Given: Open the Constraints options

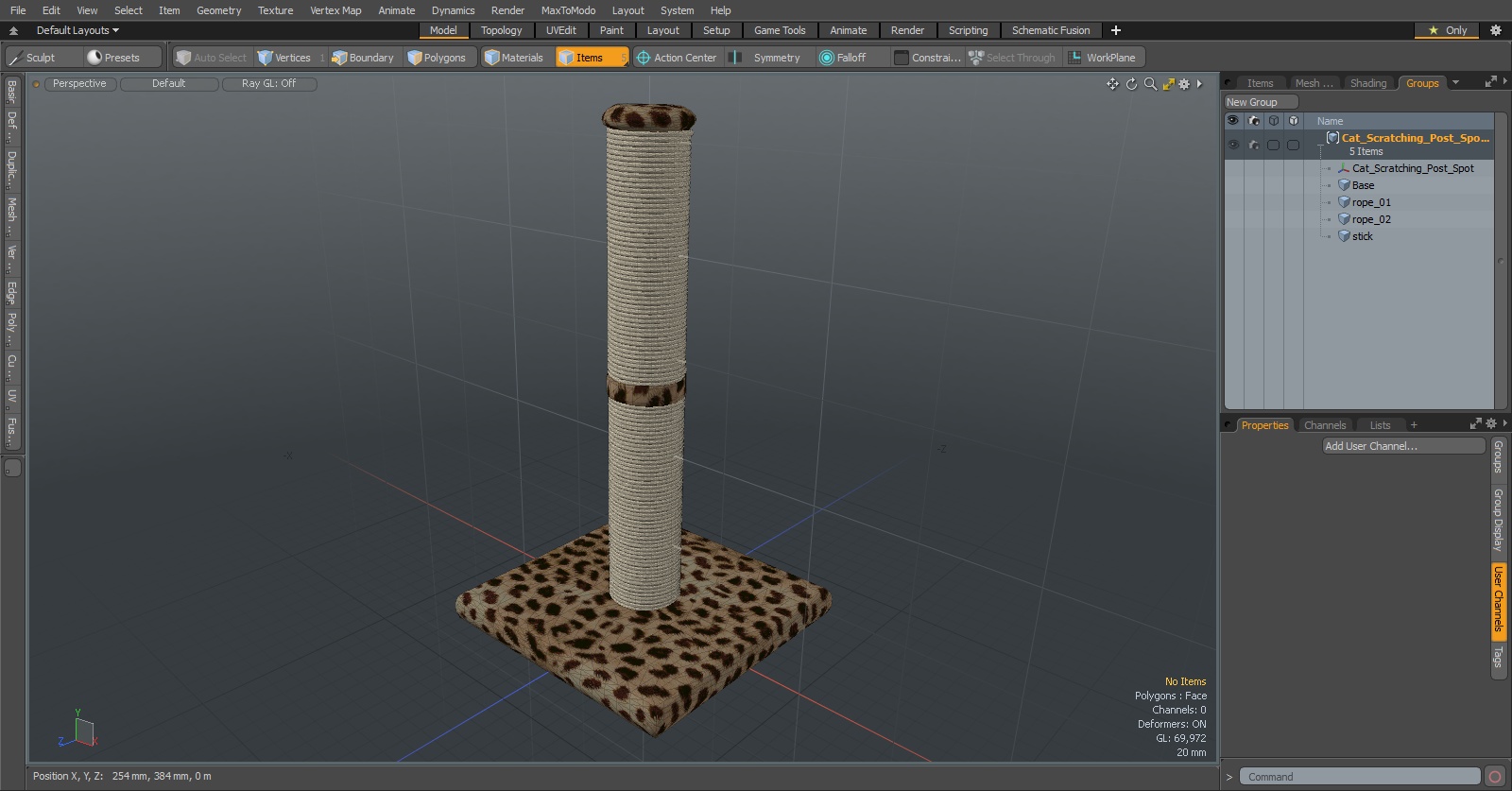Looking at the screenshot, I should [x=927, y=58].
